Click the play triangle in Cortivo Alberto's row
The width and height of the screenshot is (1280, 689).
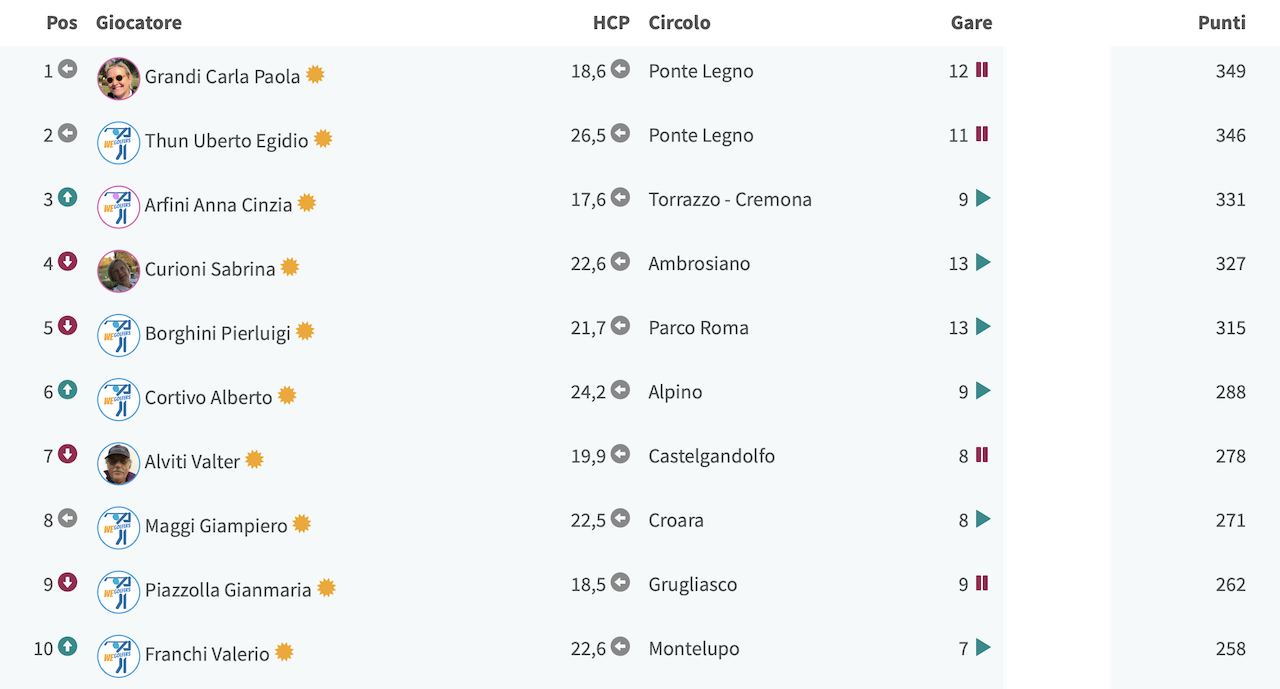point(983,390)
